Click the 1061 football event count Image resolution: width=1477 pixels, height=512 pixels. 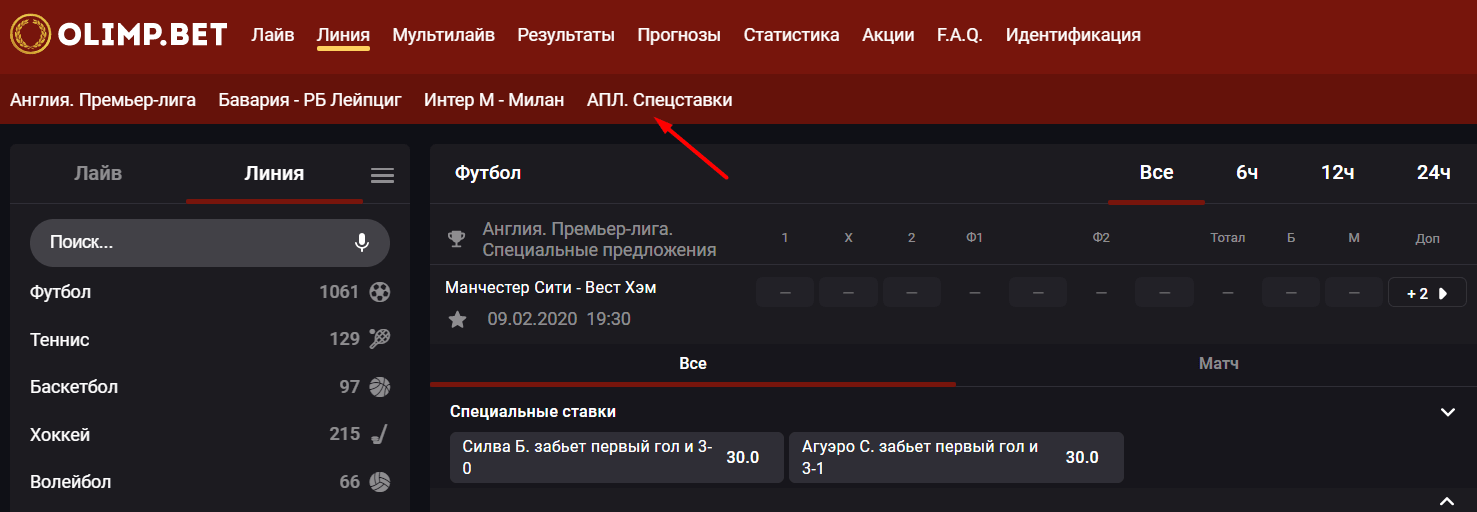pyautogui.click(x=339, y=292)
